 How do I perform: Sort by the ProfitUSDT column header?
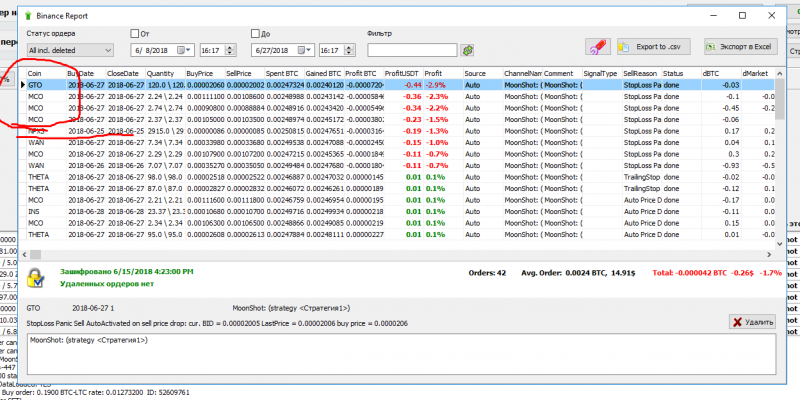tap(402, 74)
